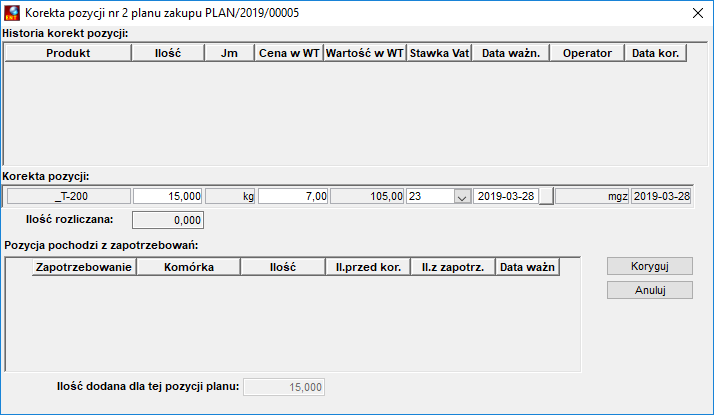Click the Data ważn. header in history table

click(x=510, y=53)
